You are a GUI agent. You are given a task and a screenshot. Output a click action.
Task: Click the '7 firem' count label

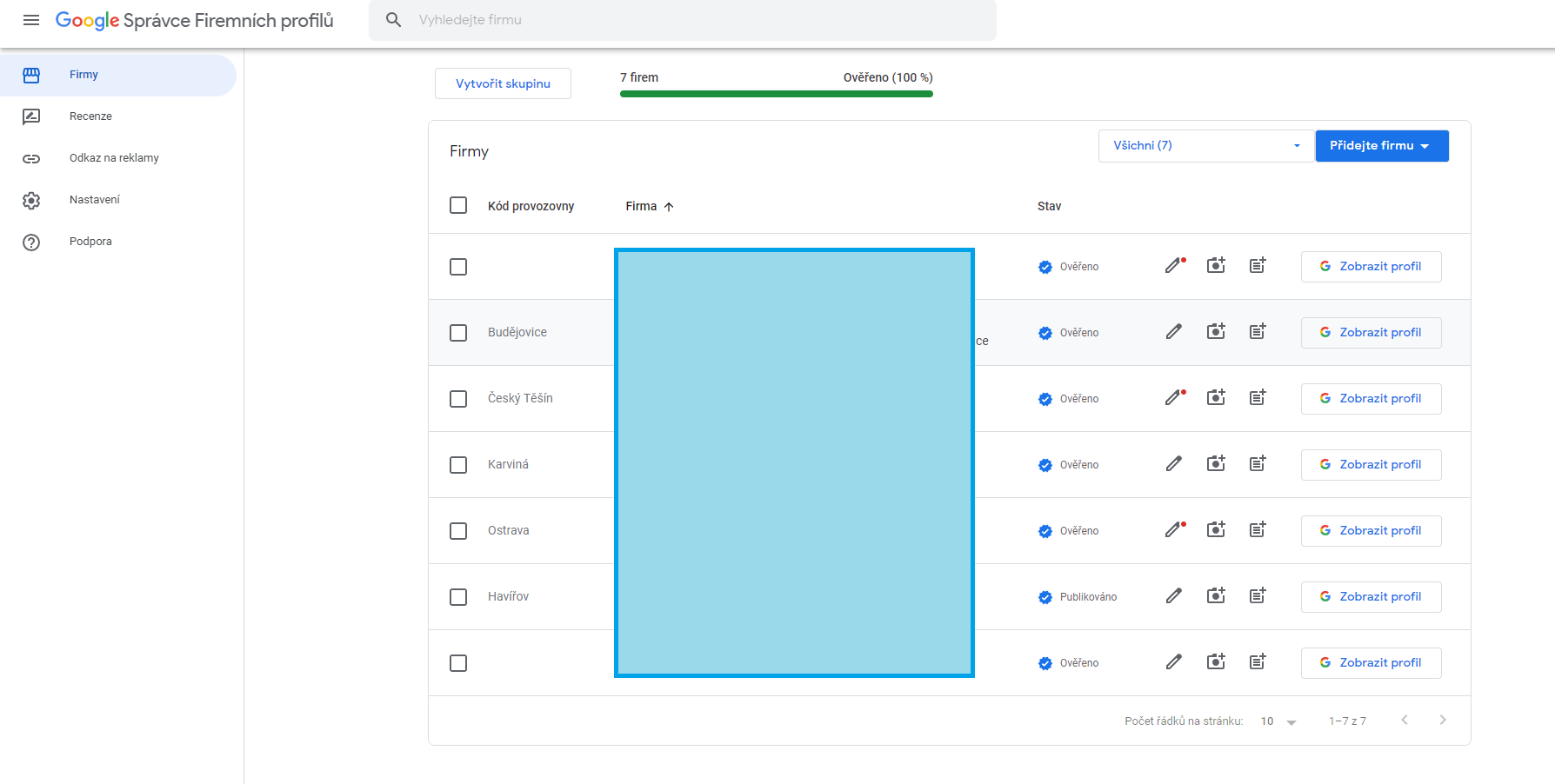pyautogui.click(x=639, y=77)
